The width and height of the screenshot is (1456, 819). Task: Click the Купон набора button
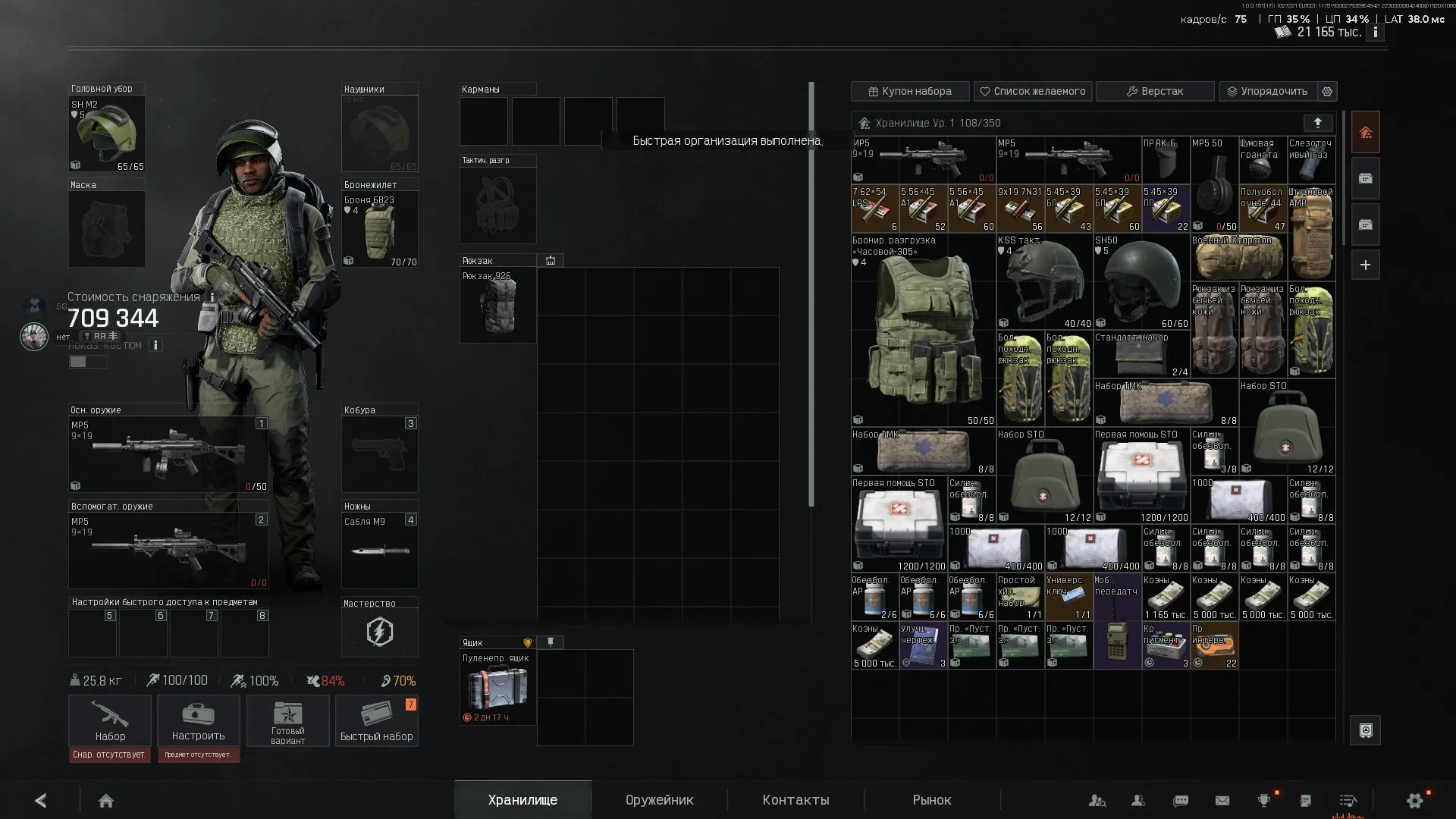[910, 91]
